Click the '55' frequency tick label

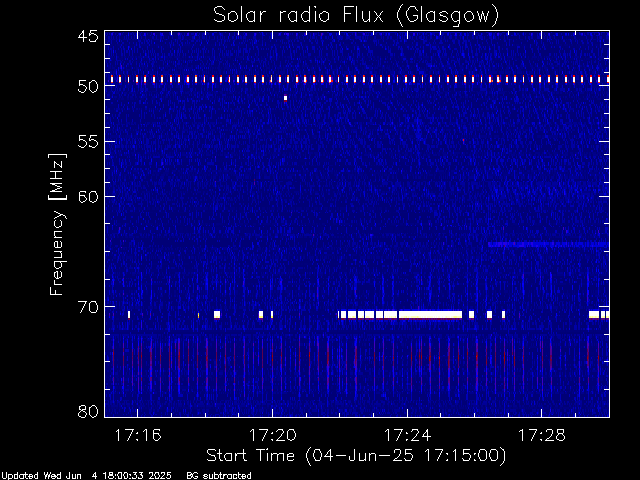point(88,142)
